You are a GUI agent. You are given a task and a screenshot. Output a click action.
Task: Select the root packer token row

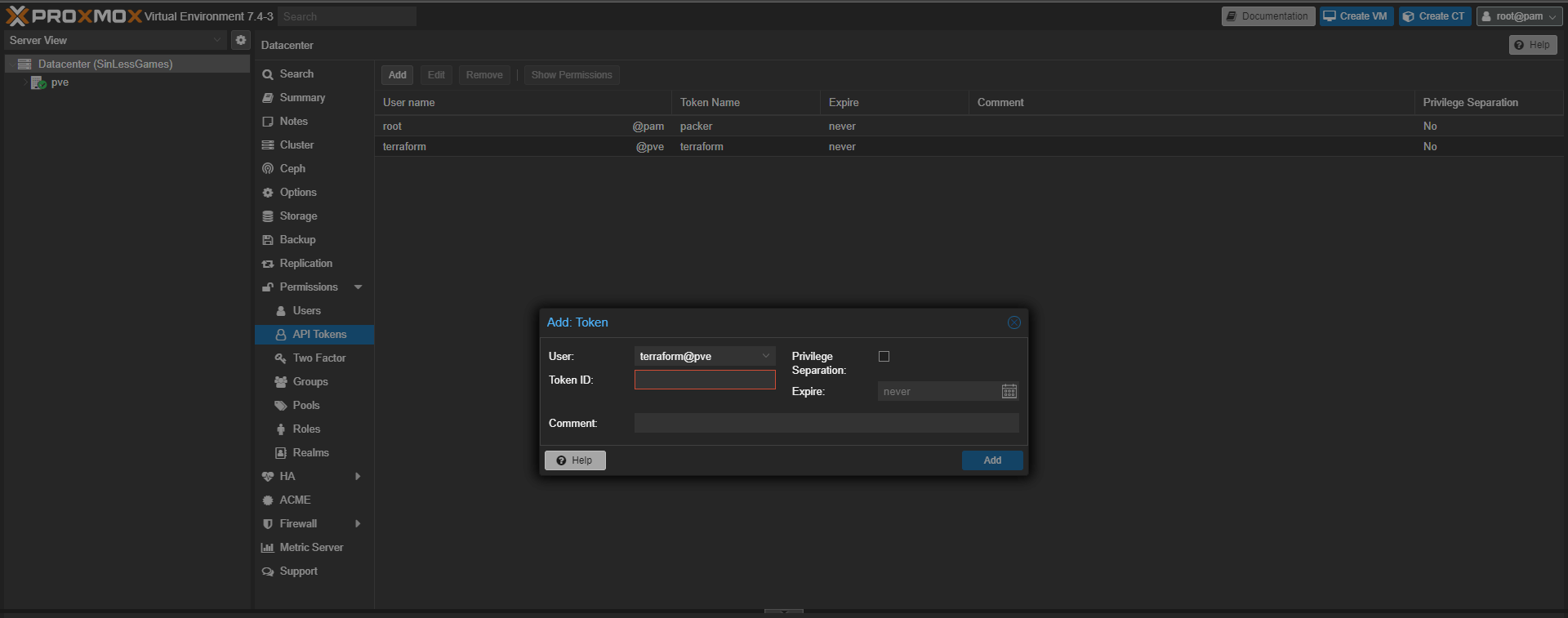[x=969, y=126]
